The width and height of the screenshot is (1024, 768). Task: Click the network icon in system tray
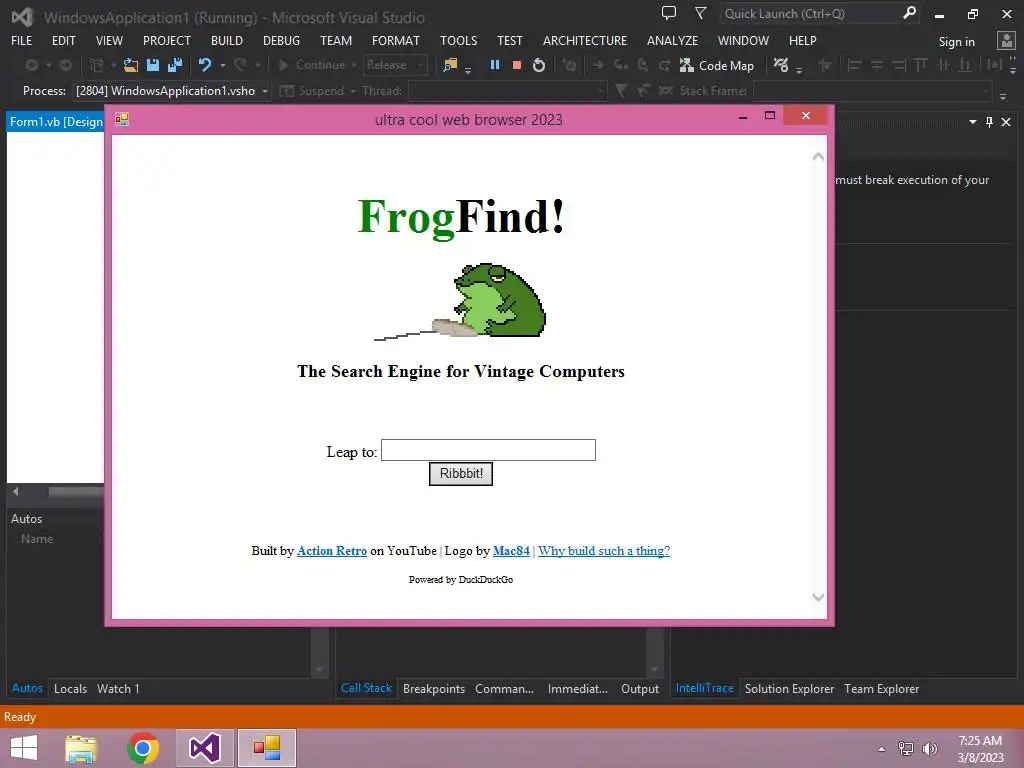click(906, 749)
